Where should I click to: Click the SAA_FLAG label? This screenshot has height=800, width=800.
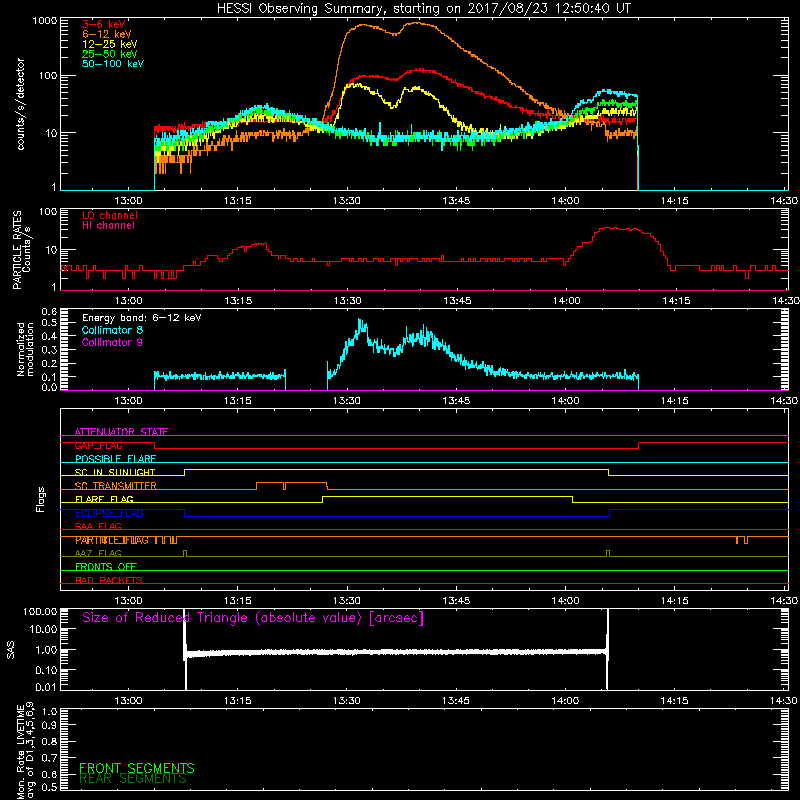point(98,527)
